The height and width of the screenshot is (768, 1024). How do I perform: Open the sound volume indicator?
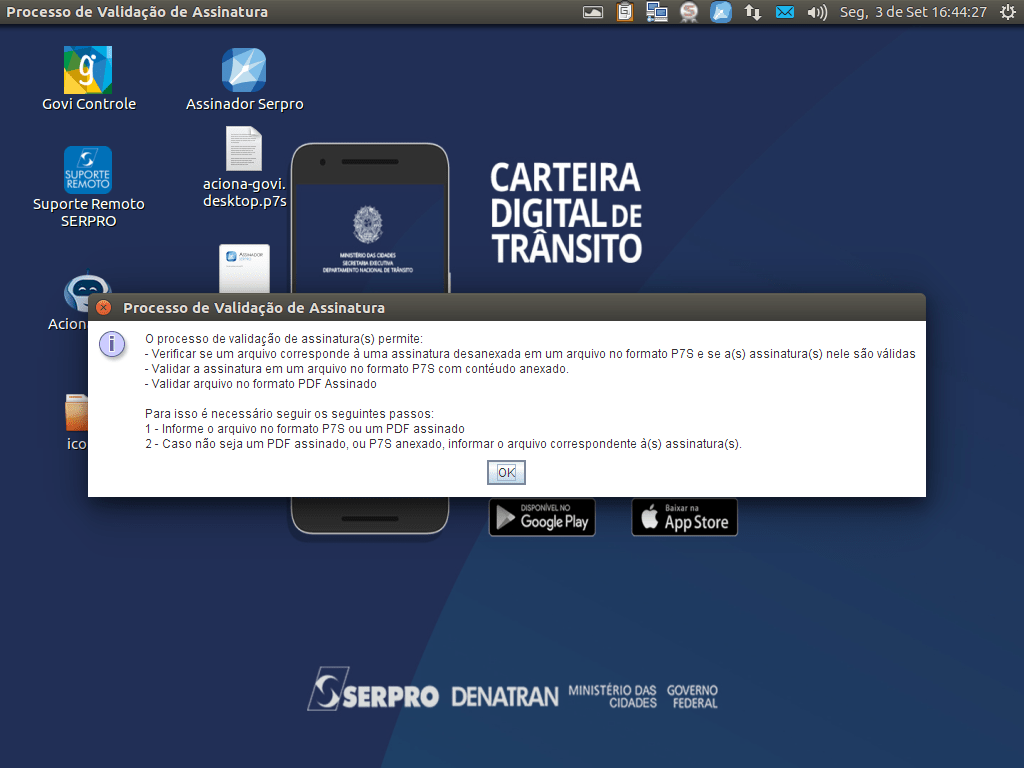click(x=816, y=12)
